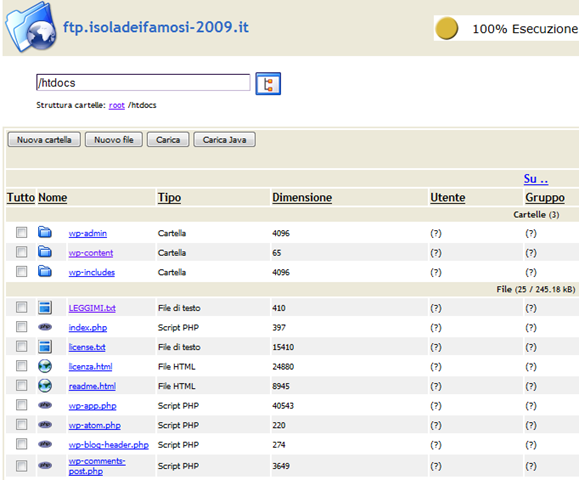Check the wp-atom.php checkbox

click(21, 425)
